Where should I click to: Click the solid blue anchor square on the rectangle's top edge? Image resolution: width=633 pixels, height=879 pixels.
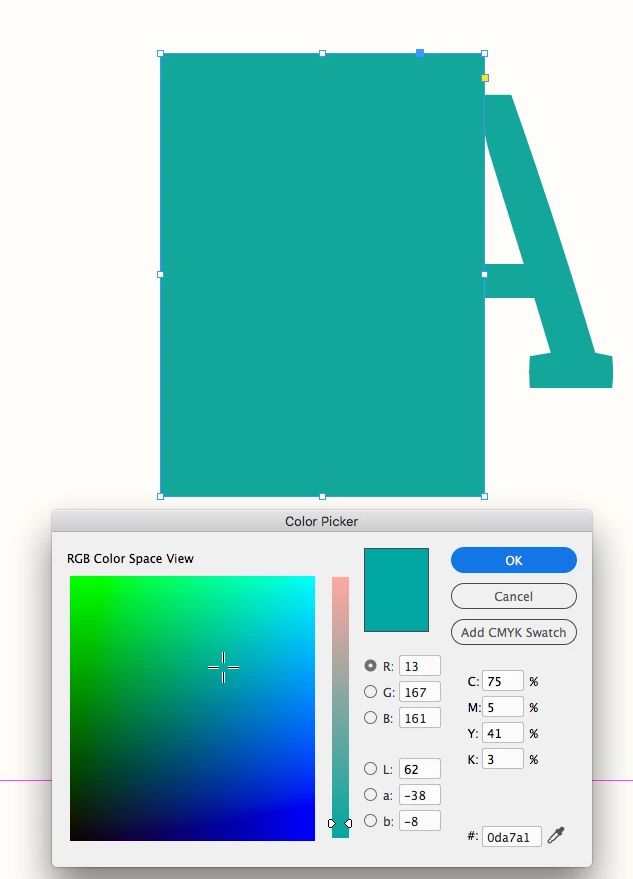coord(420,53)
